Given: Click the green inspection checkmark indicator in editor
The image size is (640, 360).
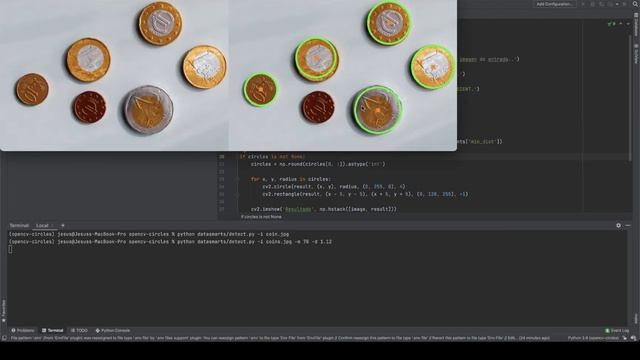Looking at the screenshot, I should coord(611,24).
